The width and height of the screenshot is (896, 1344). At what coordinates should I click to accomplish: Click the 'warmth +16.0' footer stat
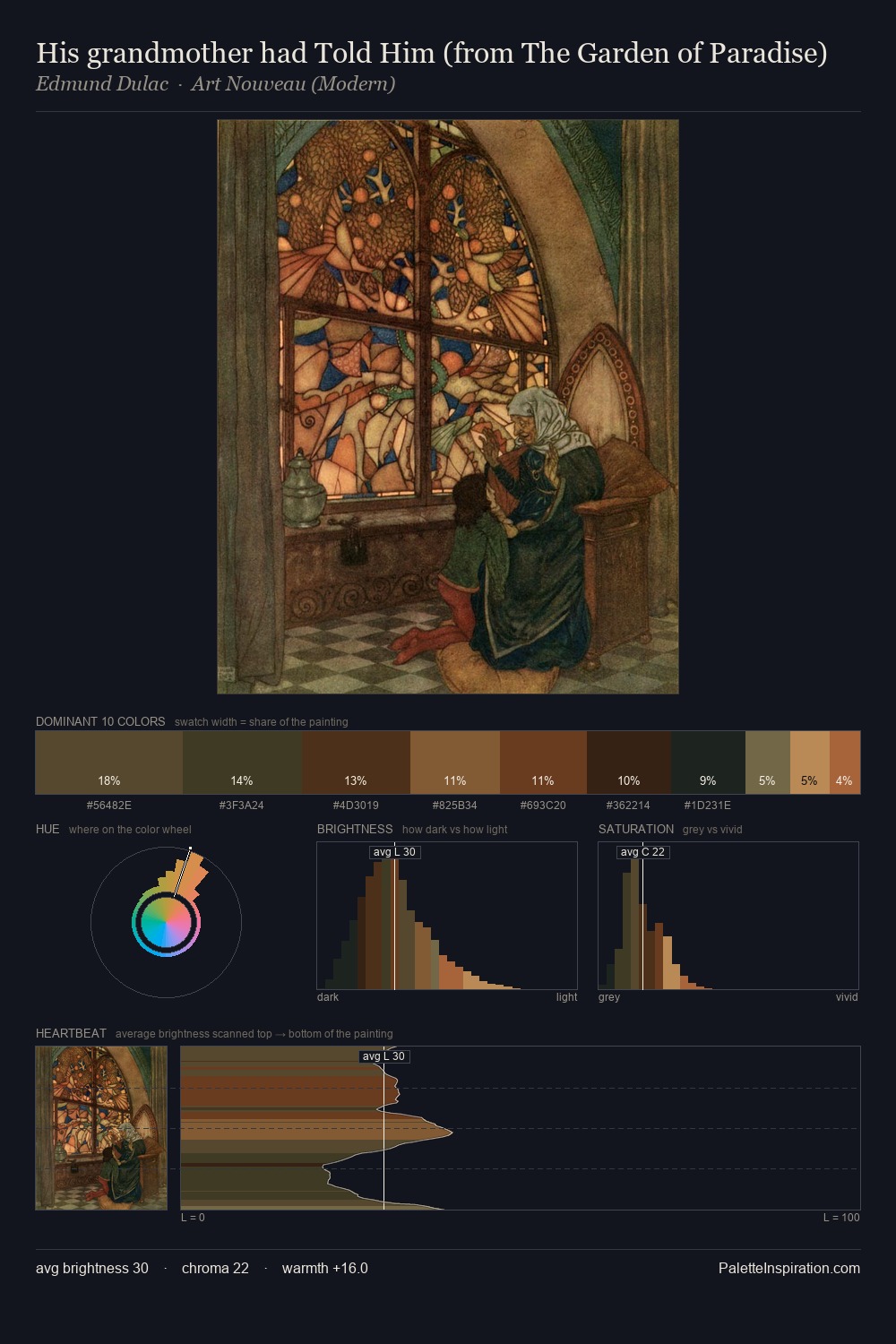coord(325,1269)
